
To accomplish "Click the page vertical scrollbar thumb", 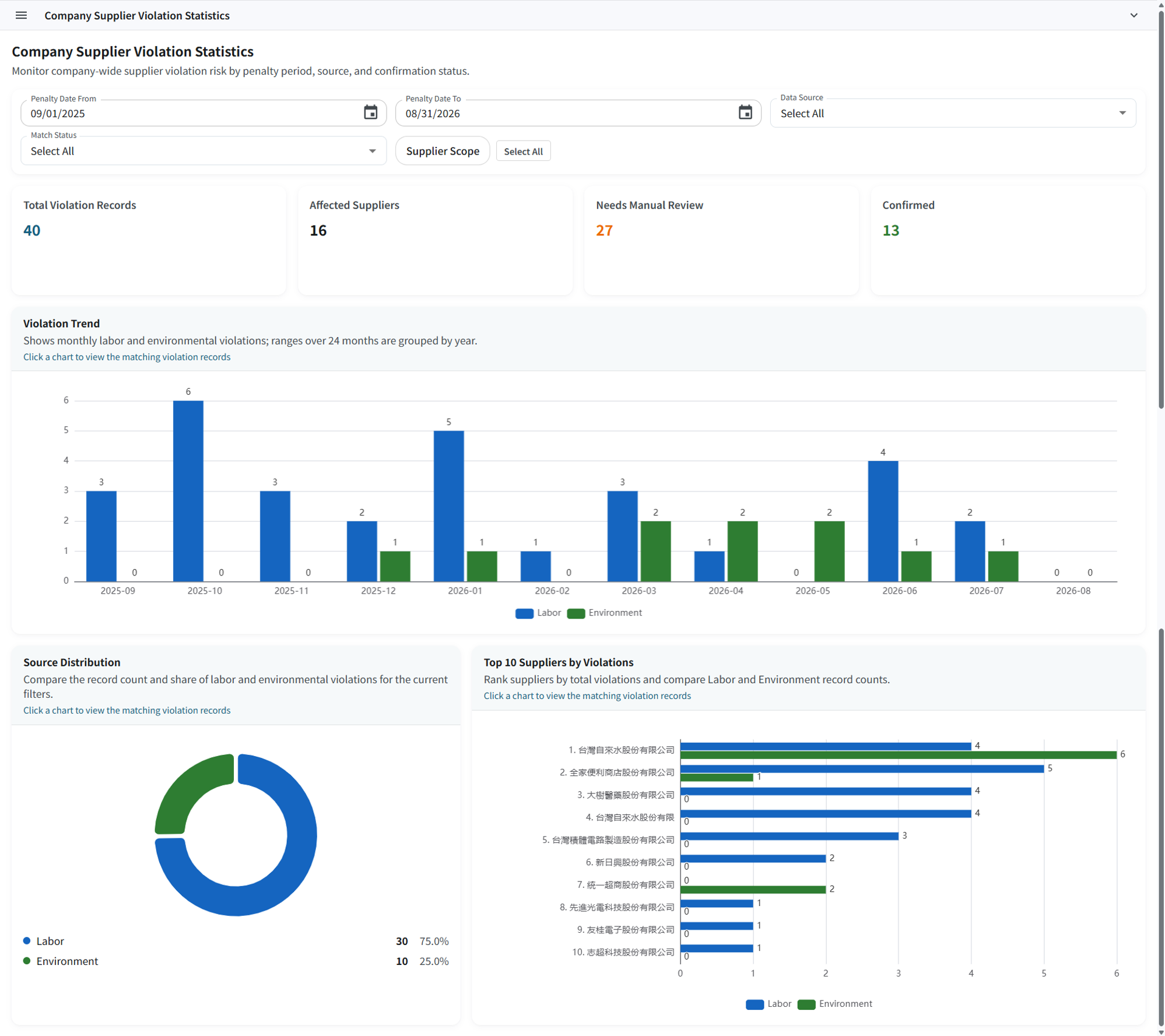I will pyautogui.click(x=1160, y=210).
